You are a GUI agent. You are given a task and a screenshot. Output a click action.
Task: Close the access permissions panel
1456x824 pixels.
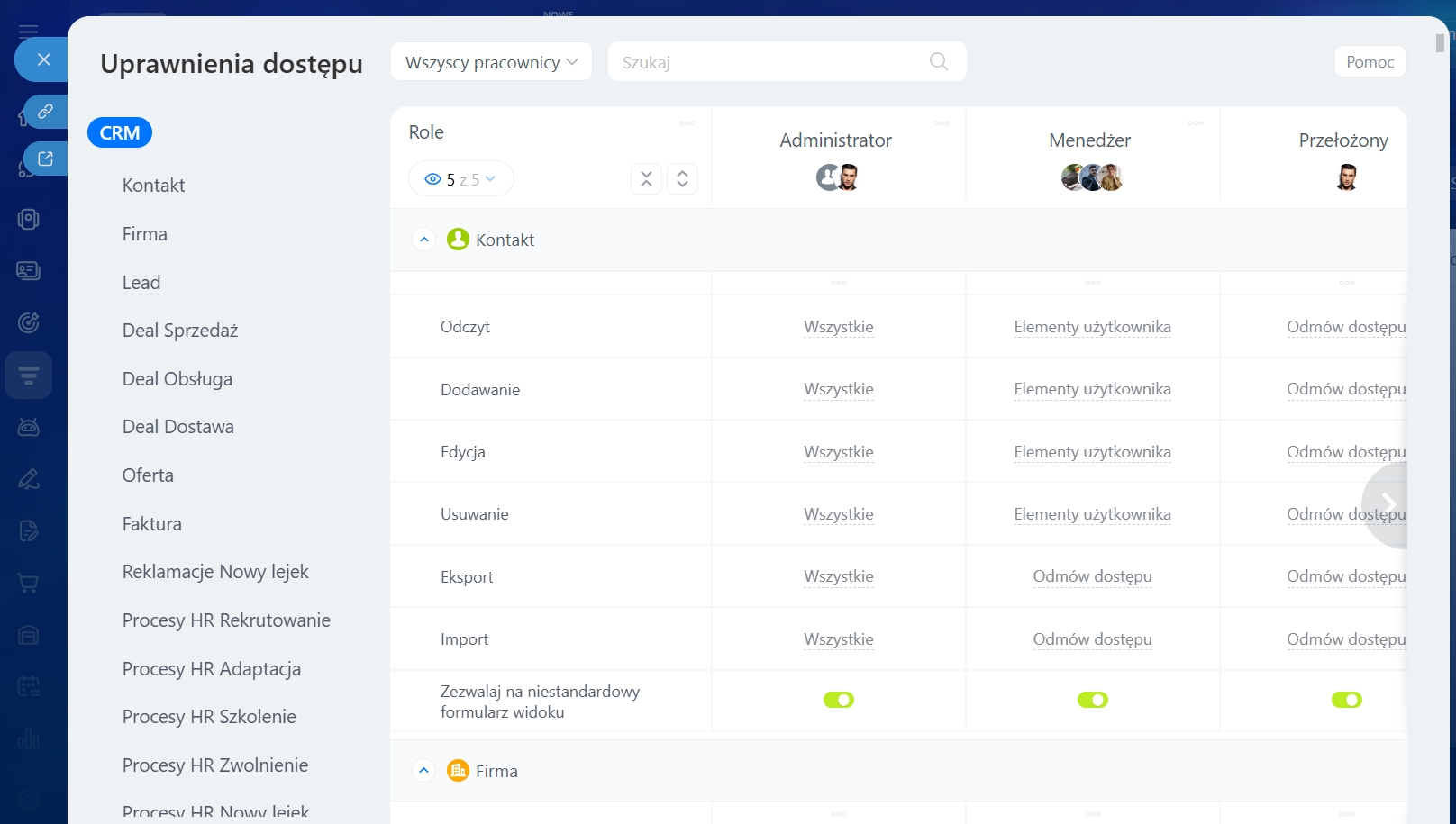(x=43, y=59)
